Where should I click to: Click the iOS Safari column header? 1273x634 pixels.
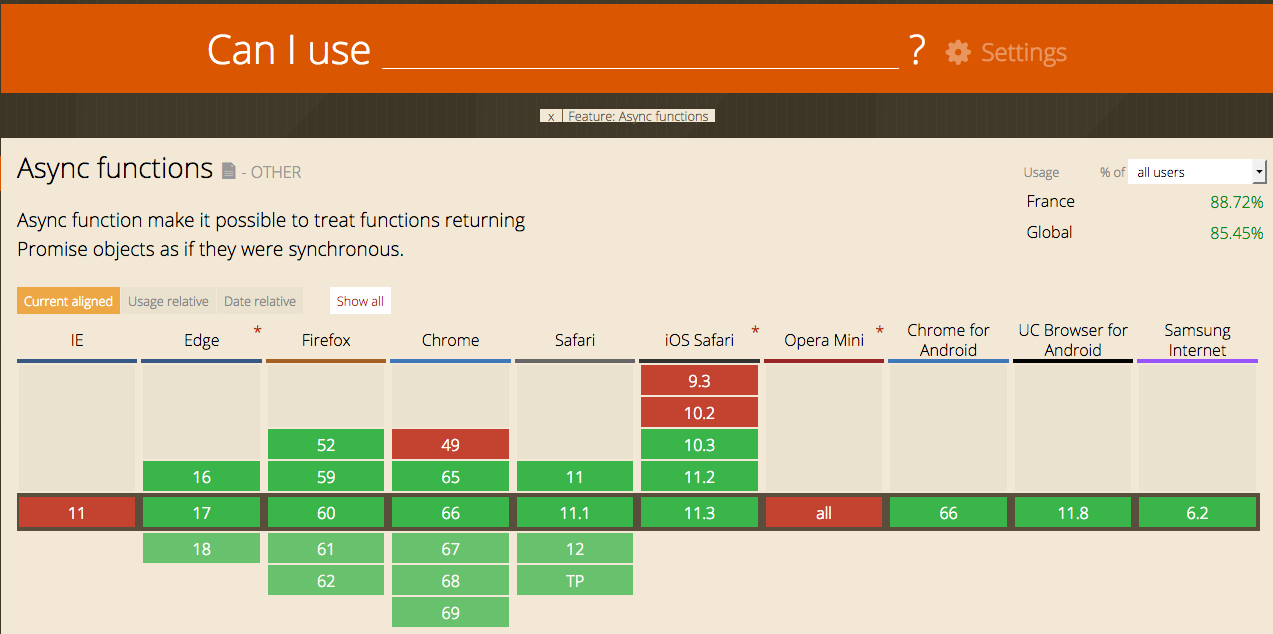click(699, 340)
